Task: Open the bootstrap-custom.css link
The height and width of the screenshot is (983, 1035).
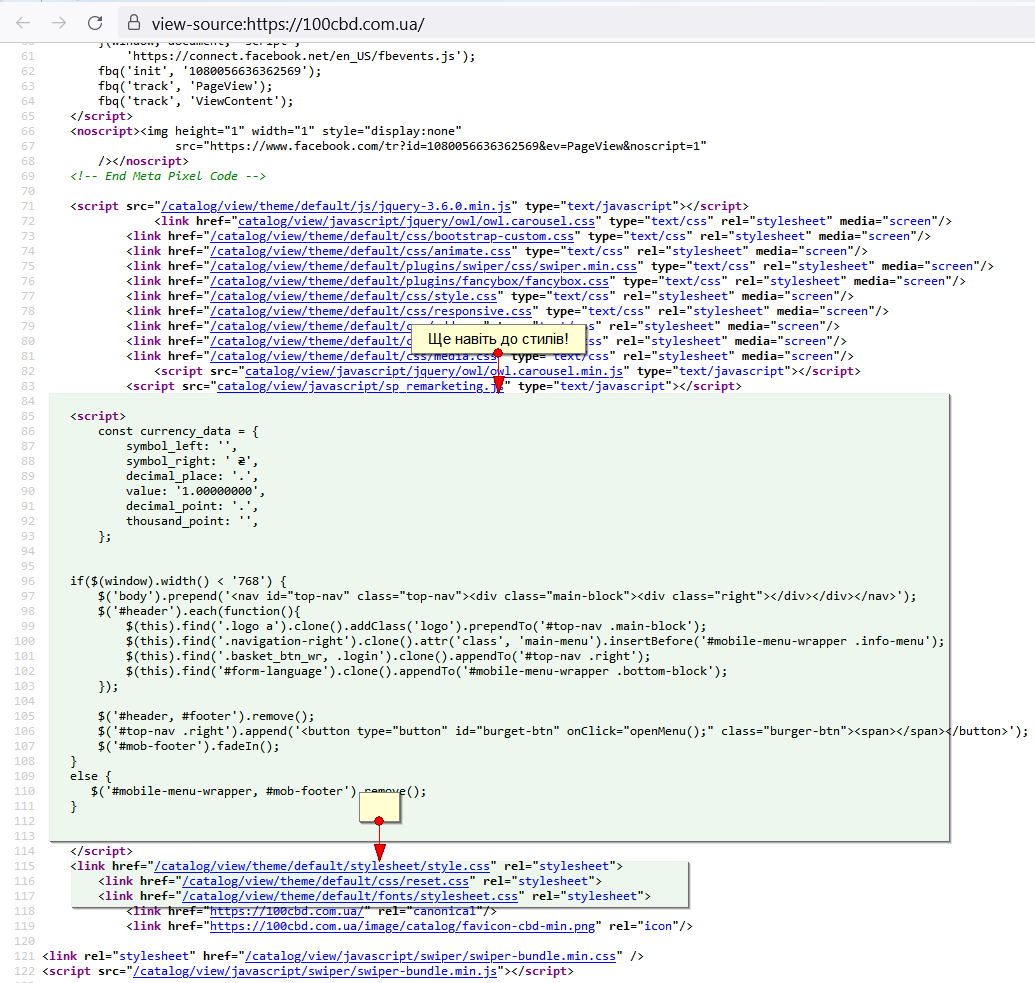Action: (x=392, y=236)
